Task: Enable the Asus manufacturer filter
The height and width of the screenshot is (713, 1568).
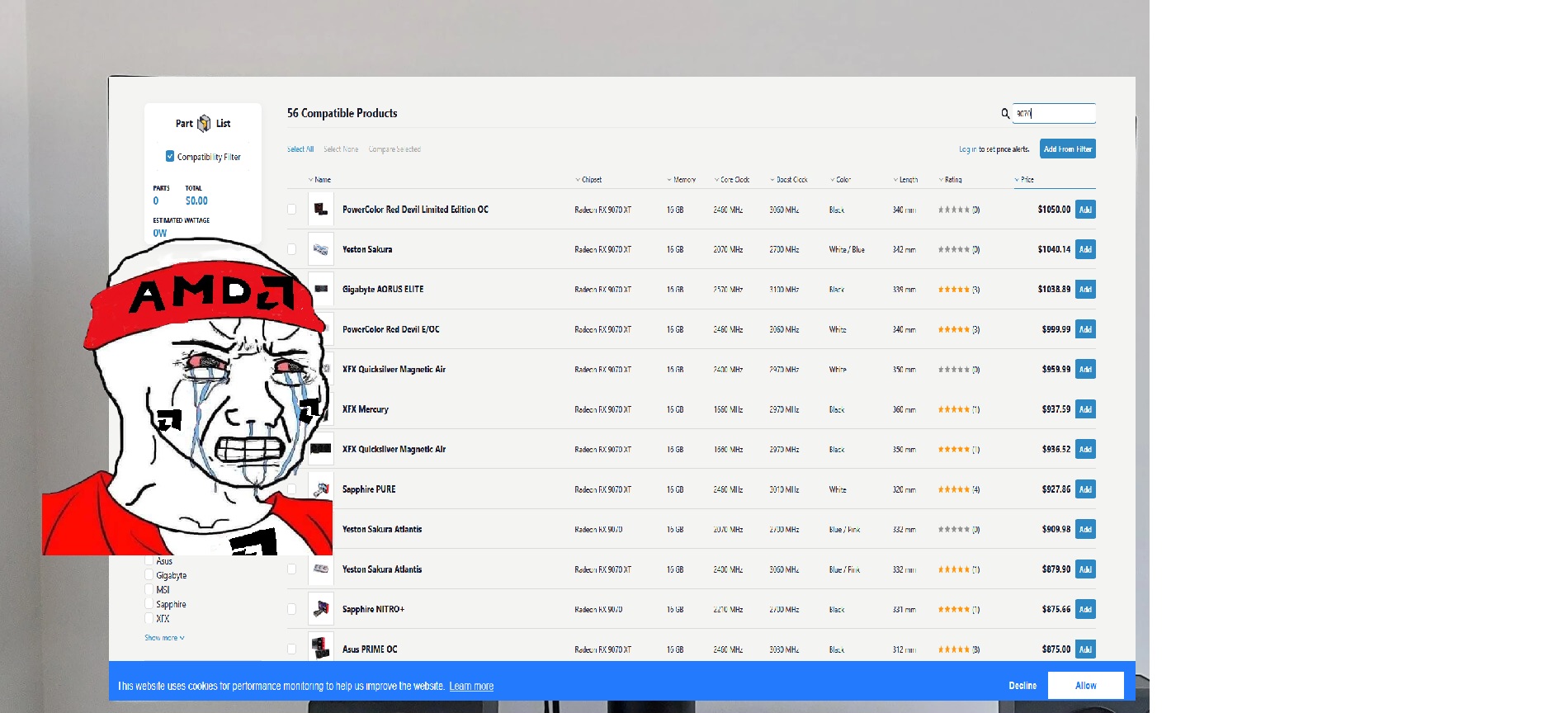Action: pyautogui.click(x=149, y=561)
